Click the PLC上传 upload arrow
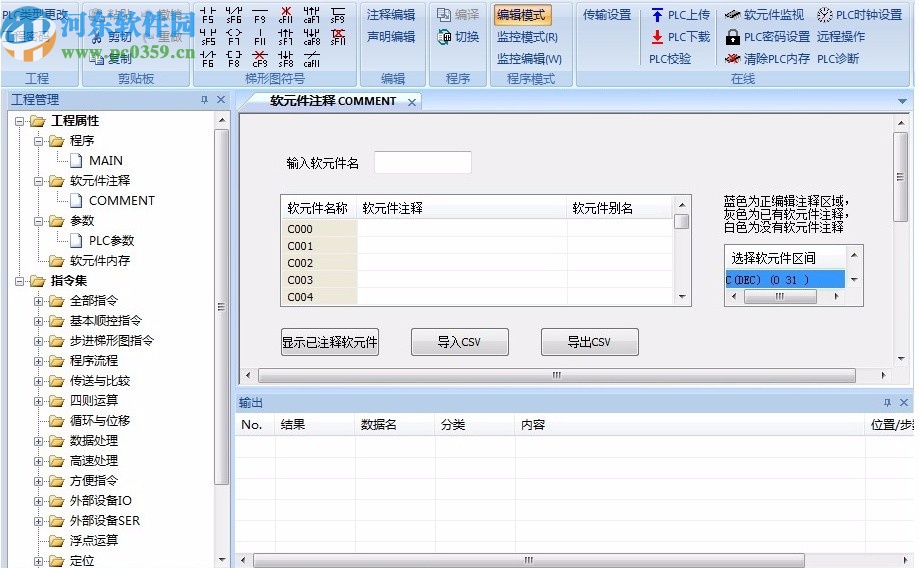919x568 pixels. (657, 15)
